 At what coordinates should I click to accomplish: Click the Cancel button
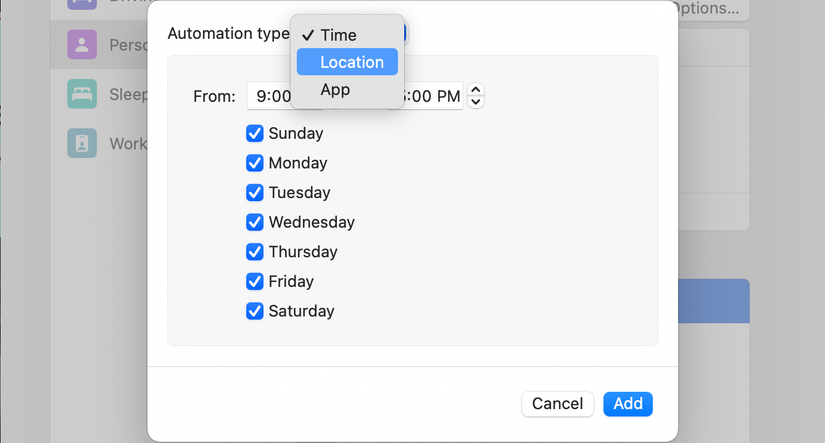[557, 404]
